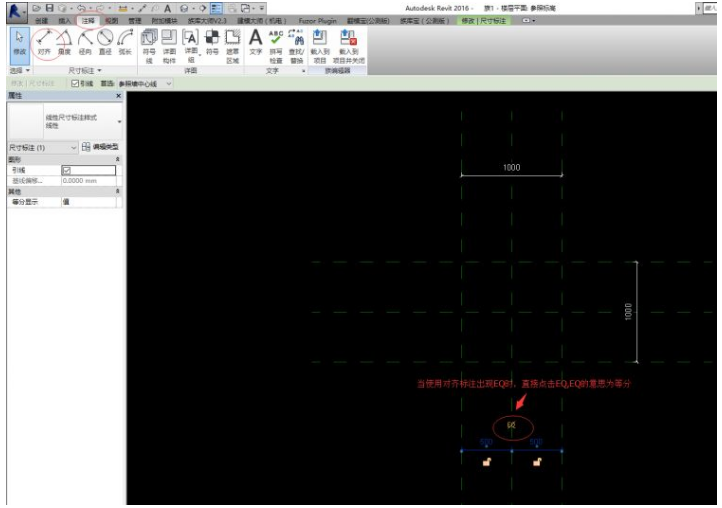
Task: Click the 文字 text tool
Action: (255, 42)
